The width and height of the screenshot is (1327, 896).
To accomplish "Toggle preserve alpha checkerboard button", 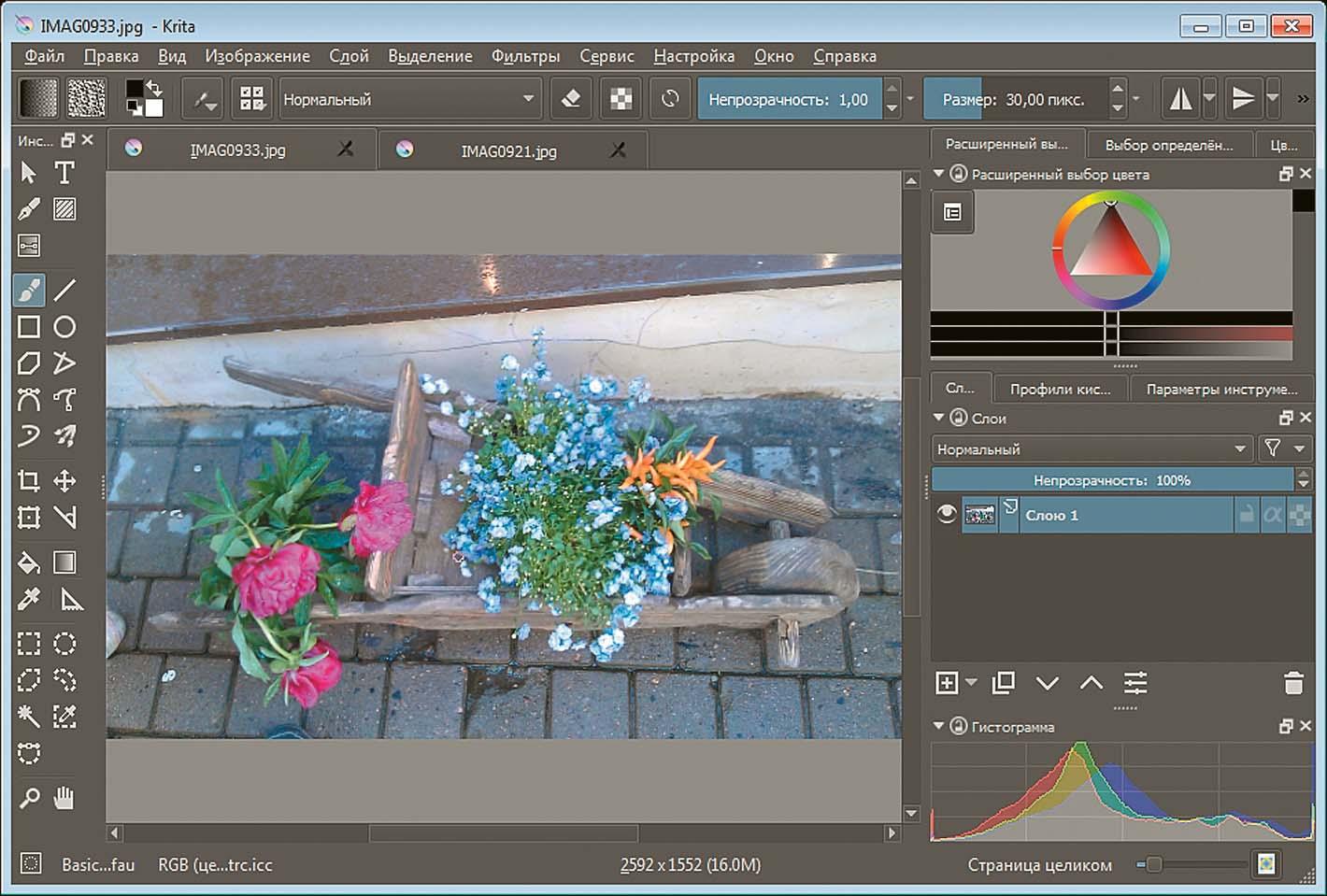I will pos(621,99).
